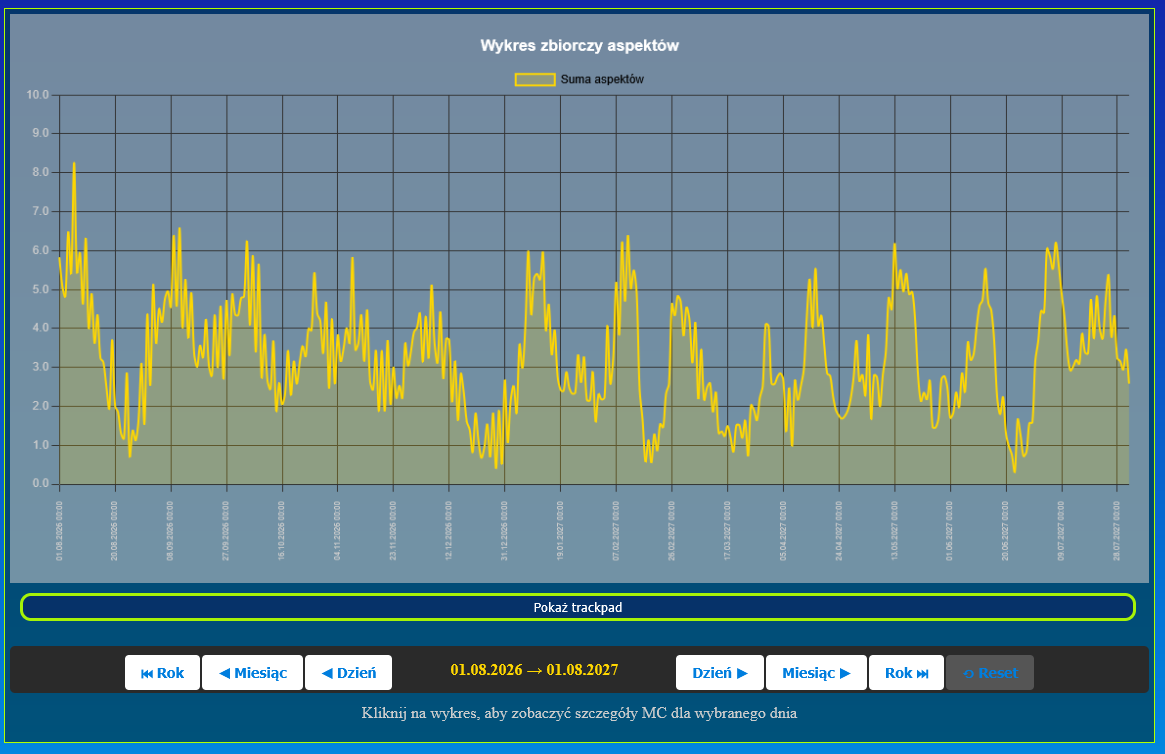Click the 01.08.2026 00:00 x-axis date label
The width and height of the screenshot is (1165, 754).
click(x=59, y=530)
